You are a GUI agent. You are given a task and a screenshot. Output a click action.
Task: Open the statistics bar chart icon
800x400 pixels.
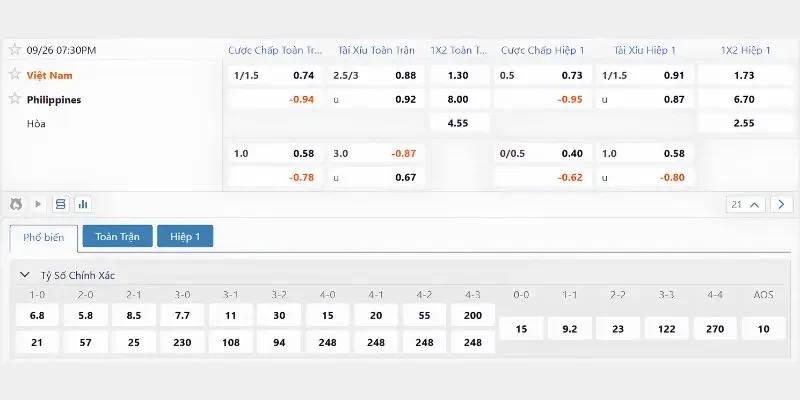[83, 205]
